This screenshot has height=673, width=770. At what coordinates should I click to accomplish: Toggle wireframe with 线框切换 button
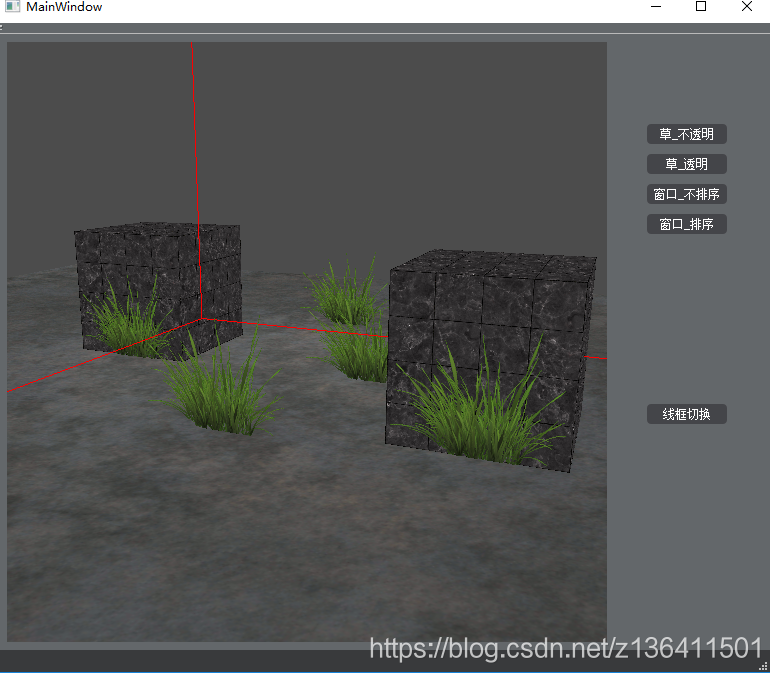[x=687, y=414]
